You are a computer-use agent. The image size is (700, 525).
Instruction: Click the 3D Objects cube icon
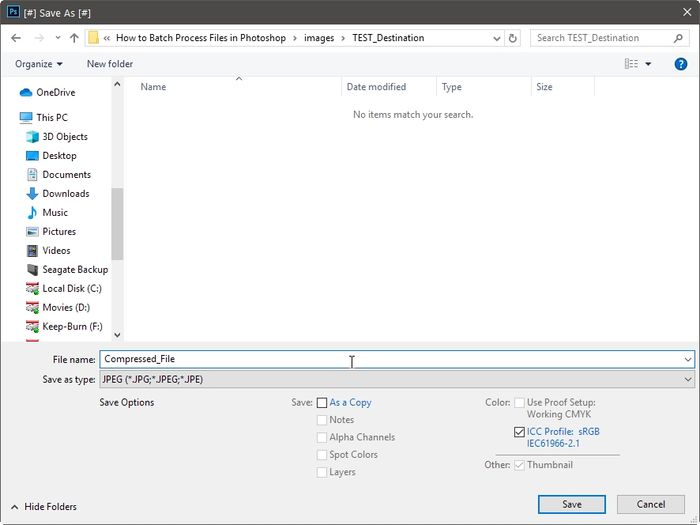pos(32,137)
